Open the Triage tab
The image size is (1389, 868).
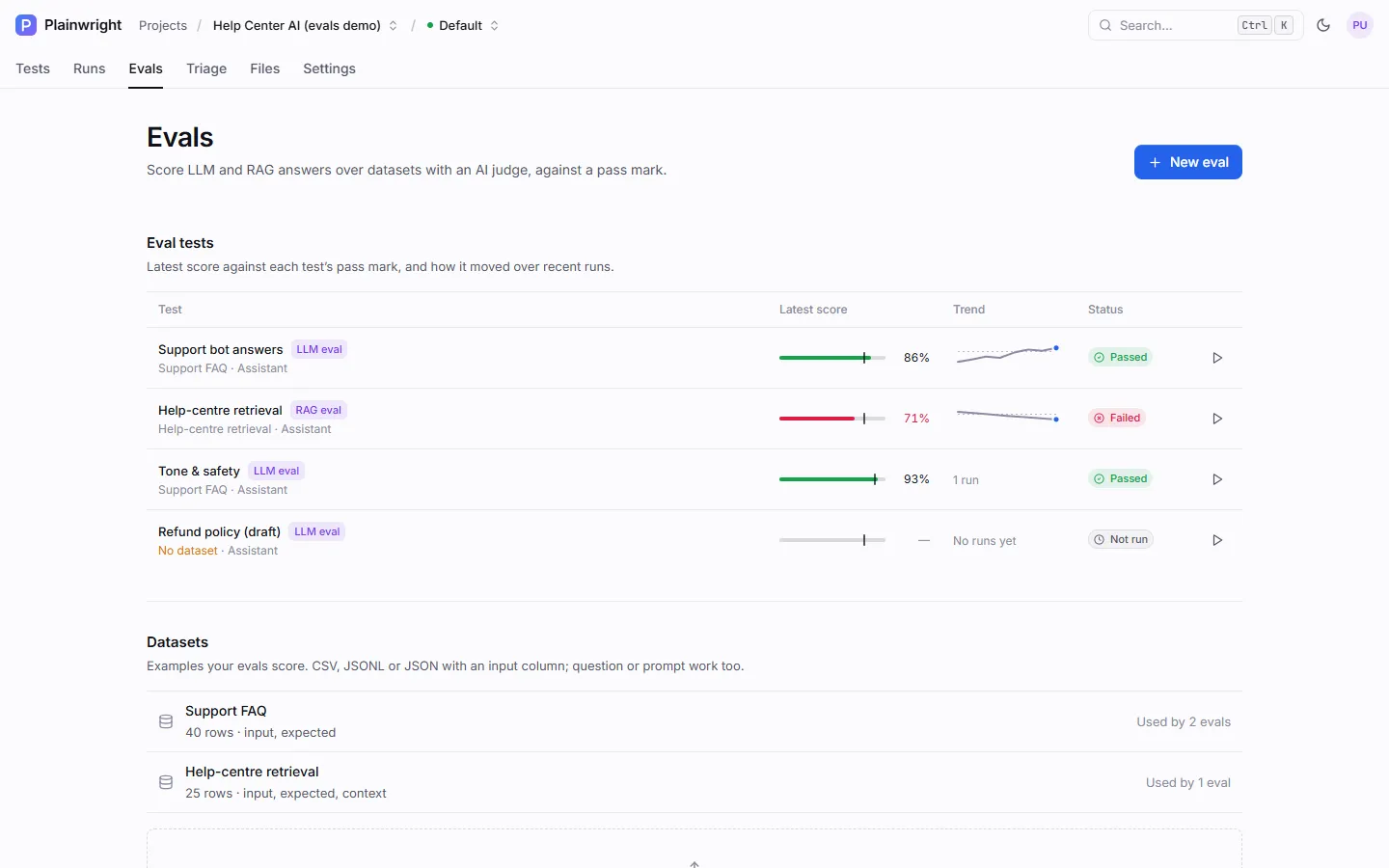coord(206,68)
